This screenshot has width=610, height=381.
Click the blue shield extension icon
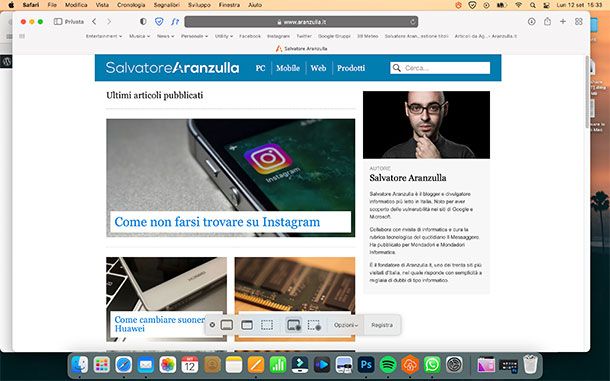(159, 22)
